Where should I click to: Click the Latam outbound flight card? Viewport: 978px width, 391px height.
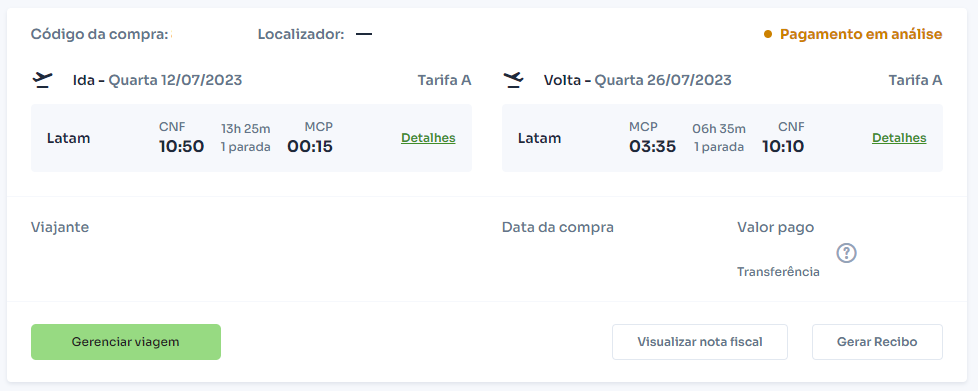(x=251, y=138)
